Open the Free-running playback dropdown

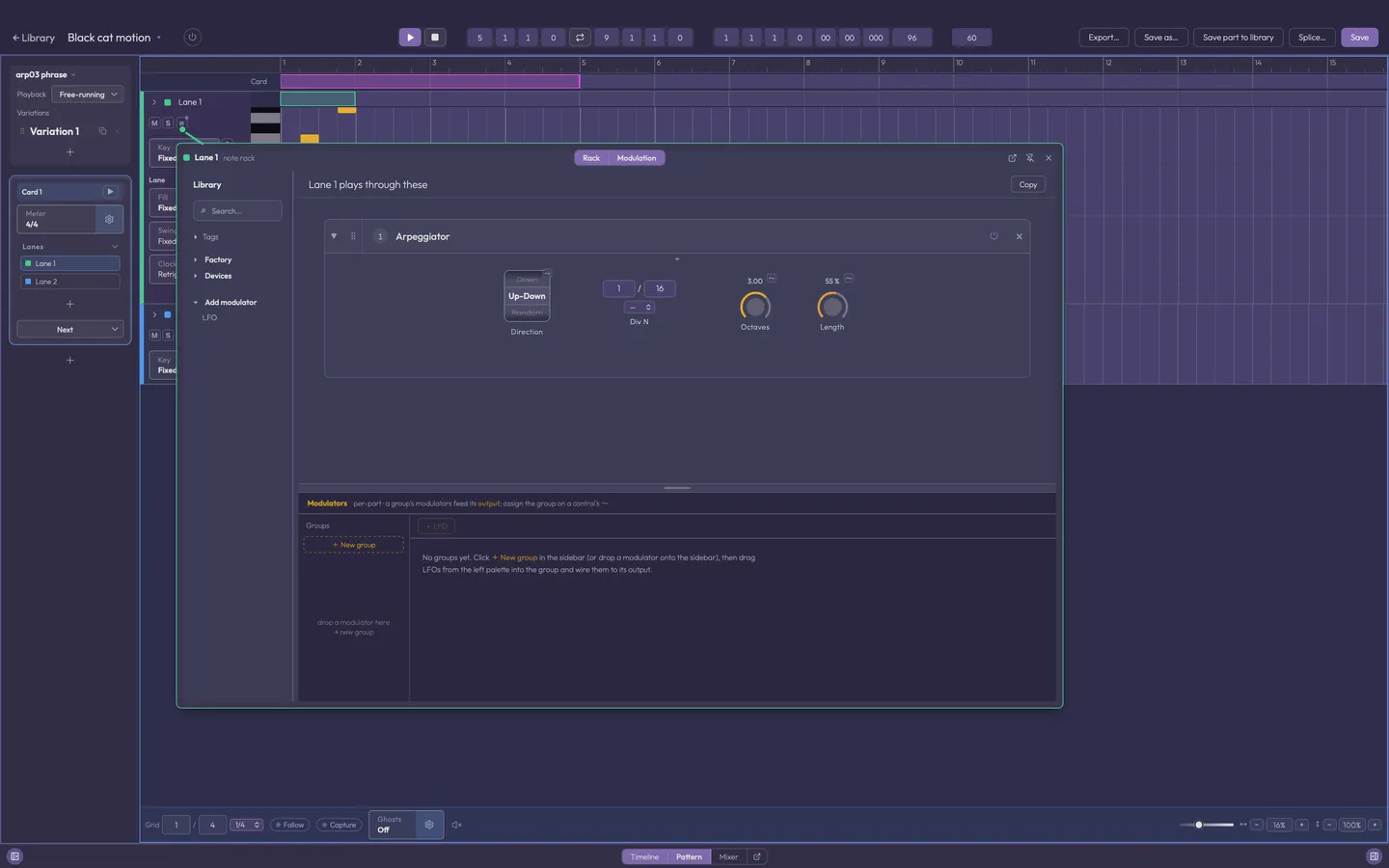pos(88,95)
